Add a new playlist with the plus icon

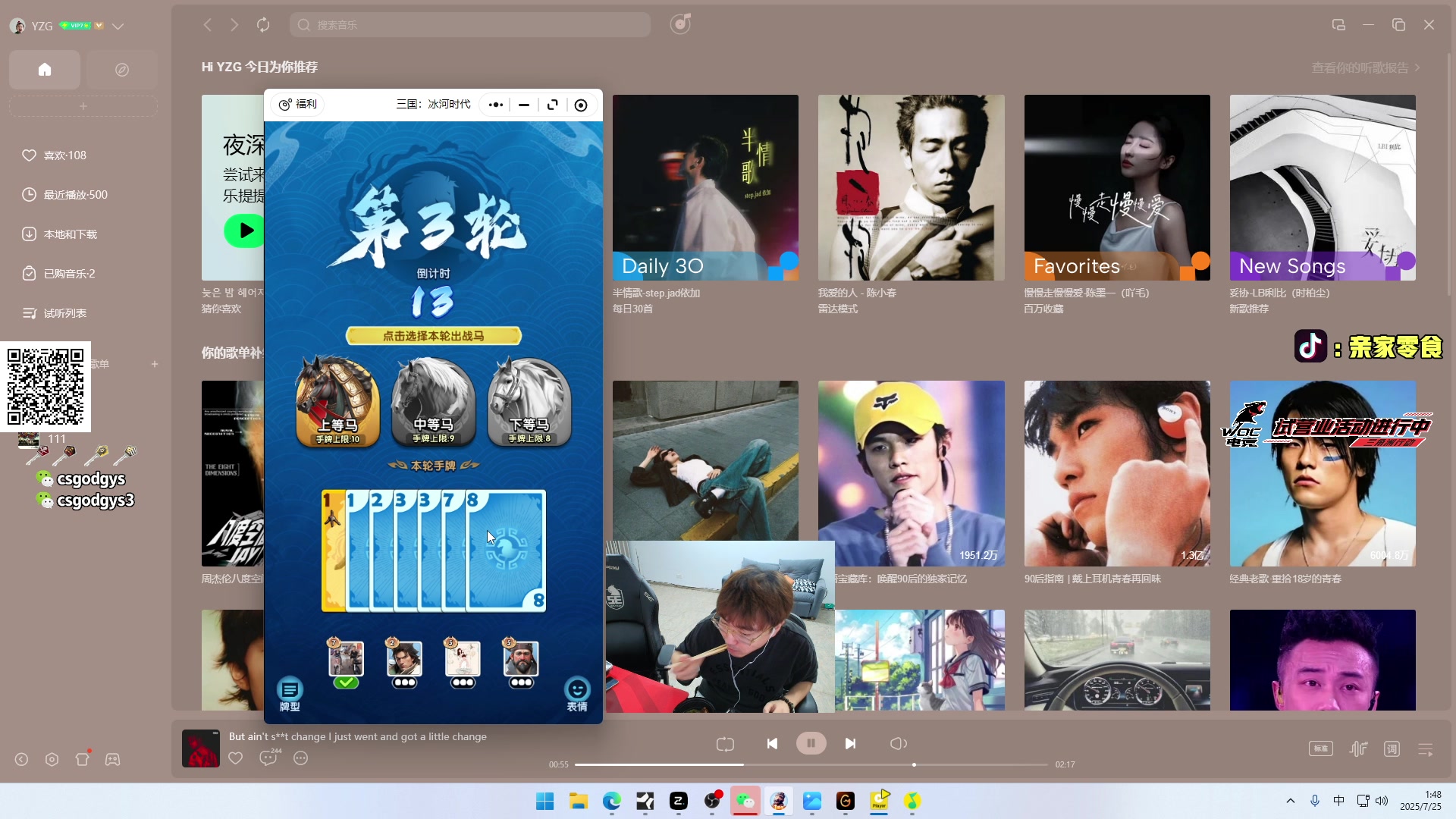pos(155,364)
